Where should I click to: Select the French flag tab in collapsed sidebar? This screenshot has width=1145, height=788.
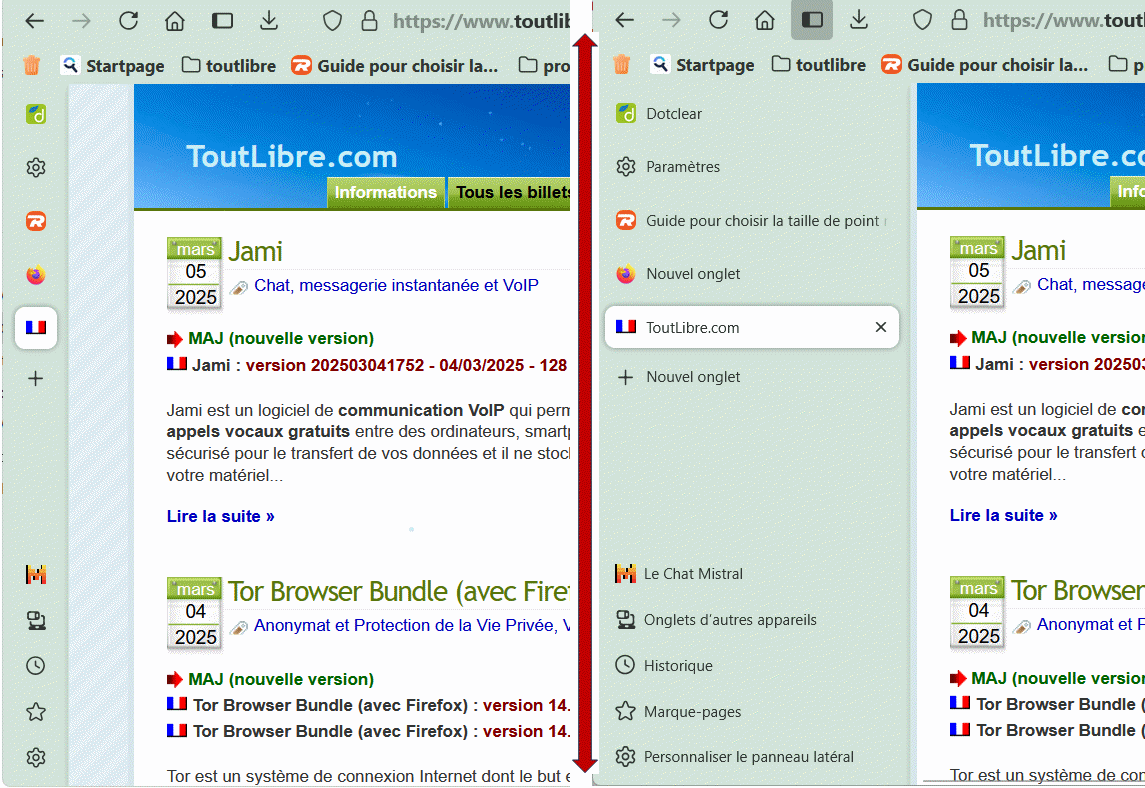click(36, 327)
